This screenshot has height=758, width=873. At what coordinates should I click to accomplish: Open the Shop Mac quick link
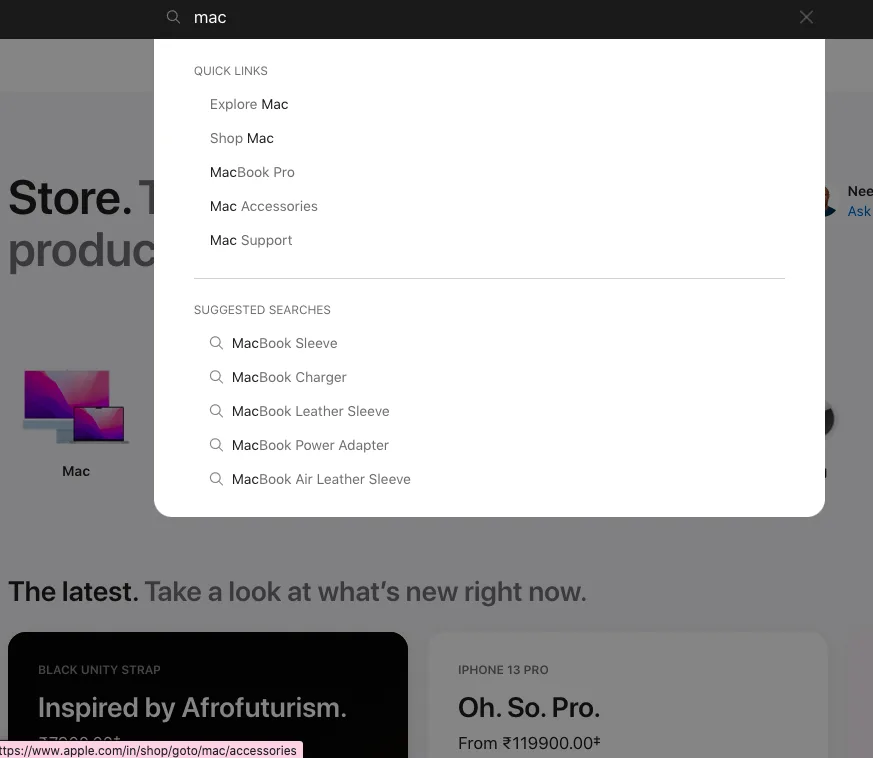click(x=242, y=138)
